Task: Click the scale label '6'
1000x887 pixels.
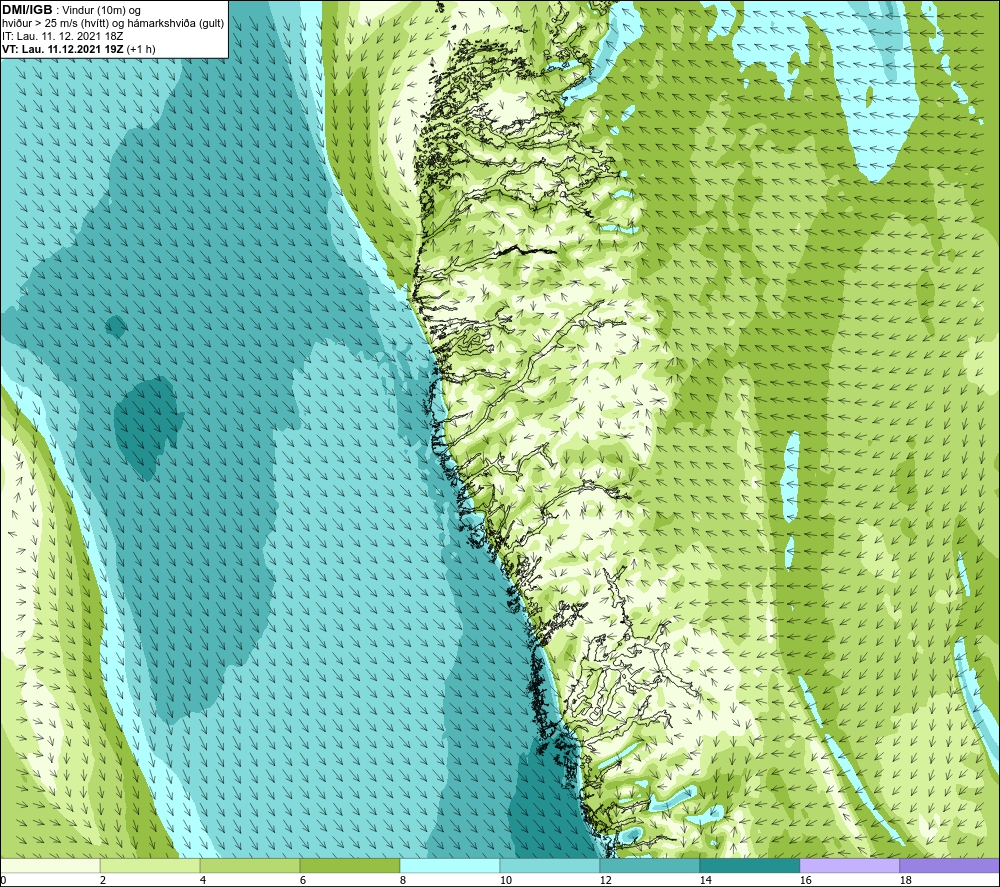Action: click(303, 881)
